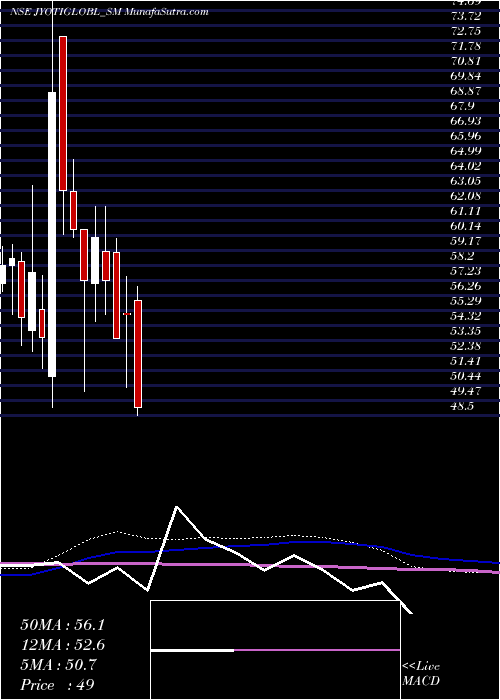
Task: Click the <<Live MACD label
Action: coord(421,674)
